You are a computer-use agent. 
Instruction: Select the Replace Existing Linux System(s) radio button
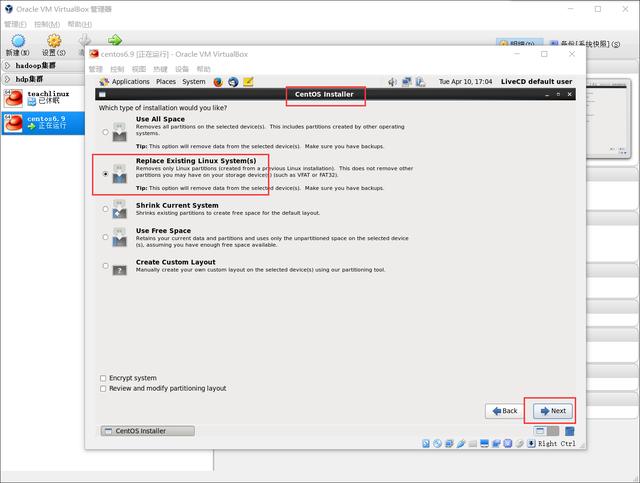pos(105,174)
